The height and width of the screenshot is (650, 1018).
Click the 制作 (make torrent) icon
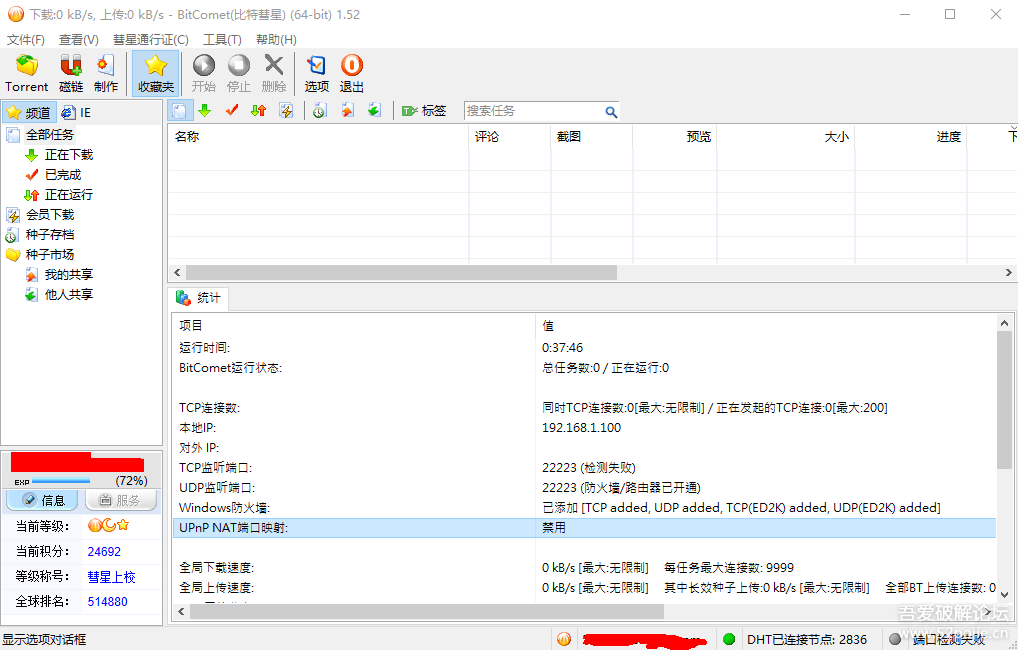[105, 72]
